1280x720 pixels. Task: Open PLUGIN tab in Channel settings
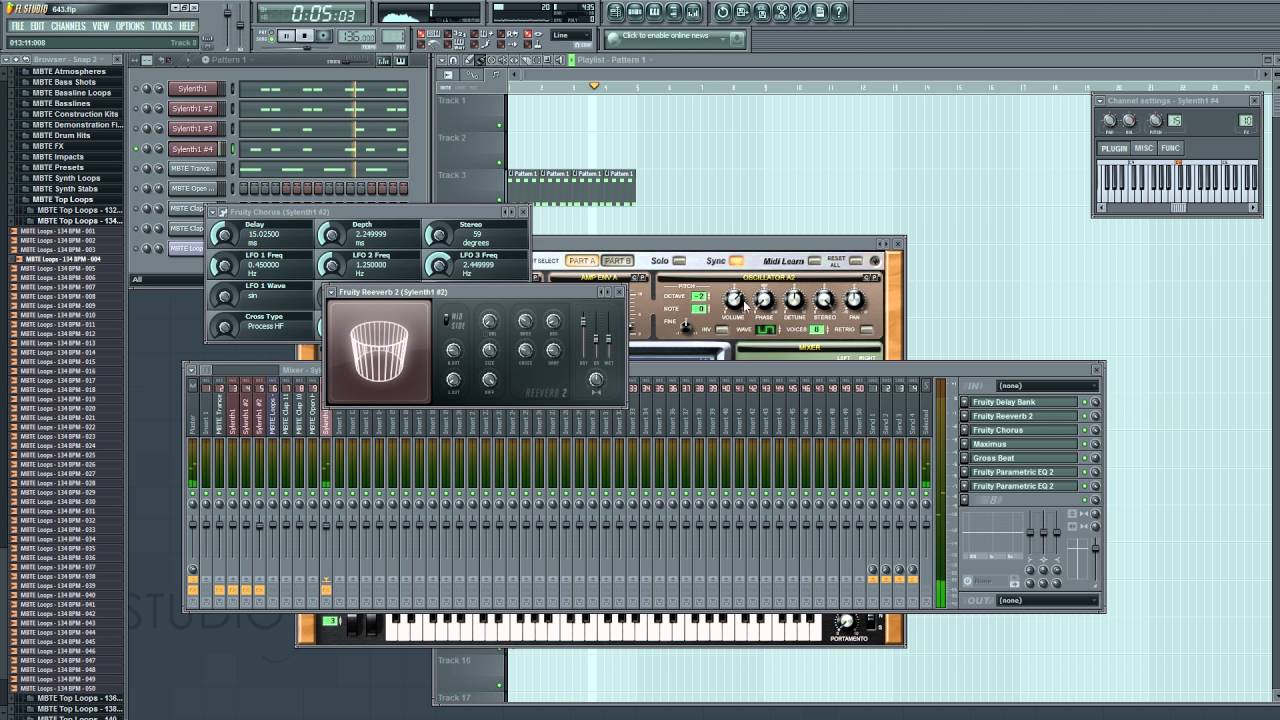1114,148
